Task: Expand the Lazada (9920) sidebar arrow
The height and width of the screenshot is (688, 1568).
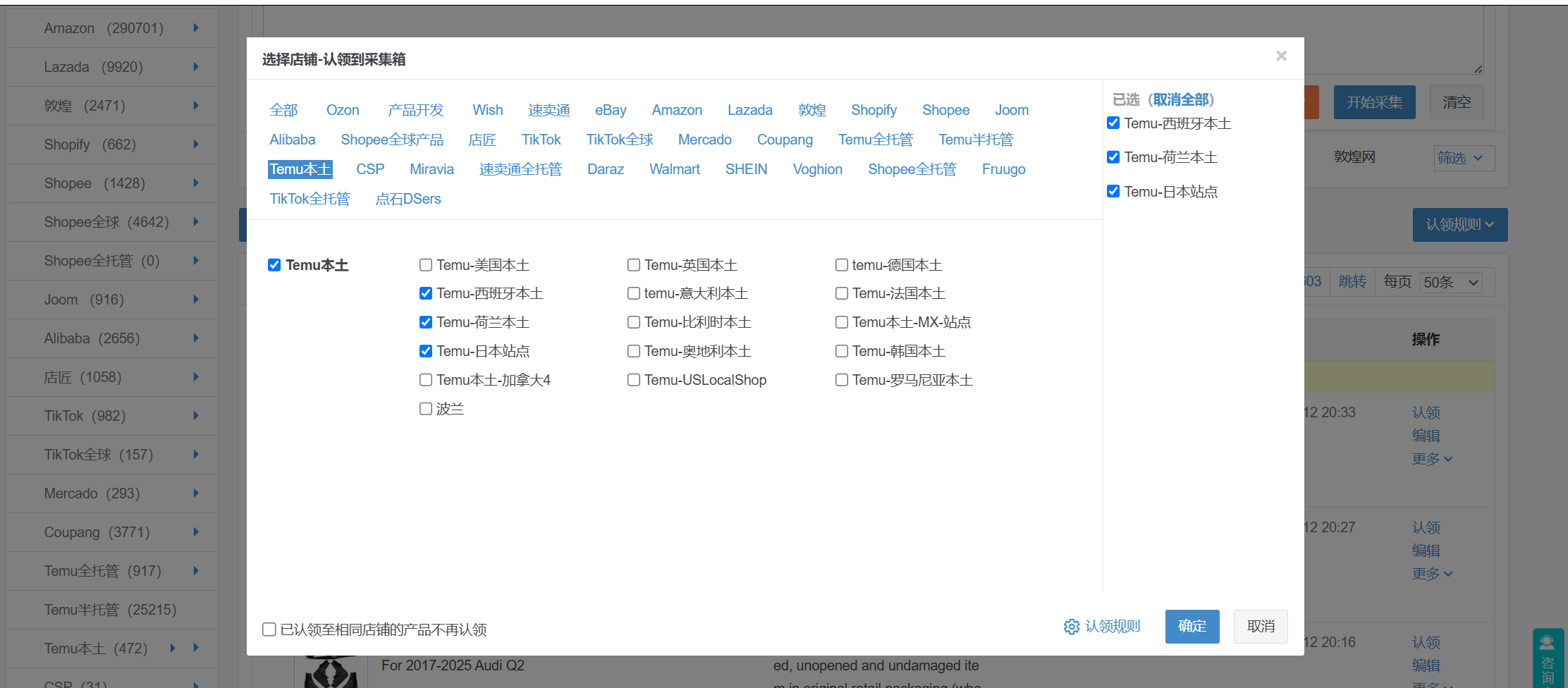Action: coord(196,67)
